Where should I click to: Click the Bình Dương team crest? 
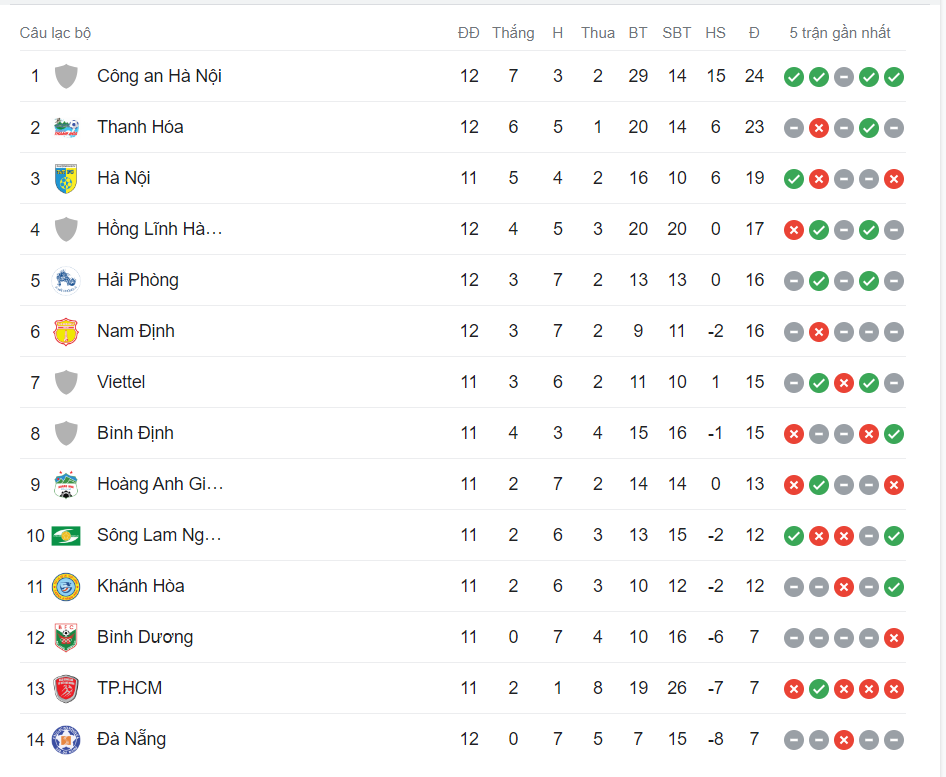tap(66, 637)
